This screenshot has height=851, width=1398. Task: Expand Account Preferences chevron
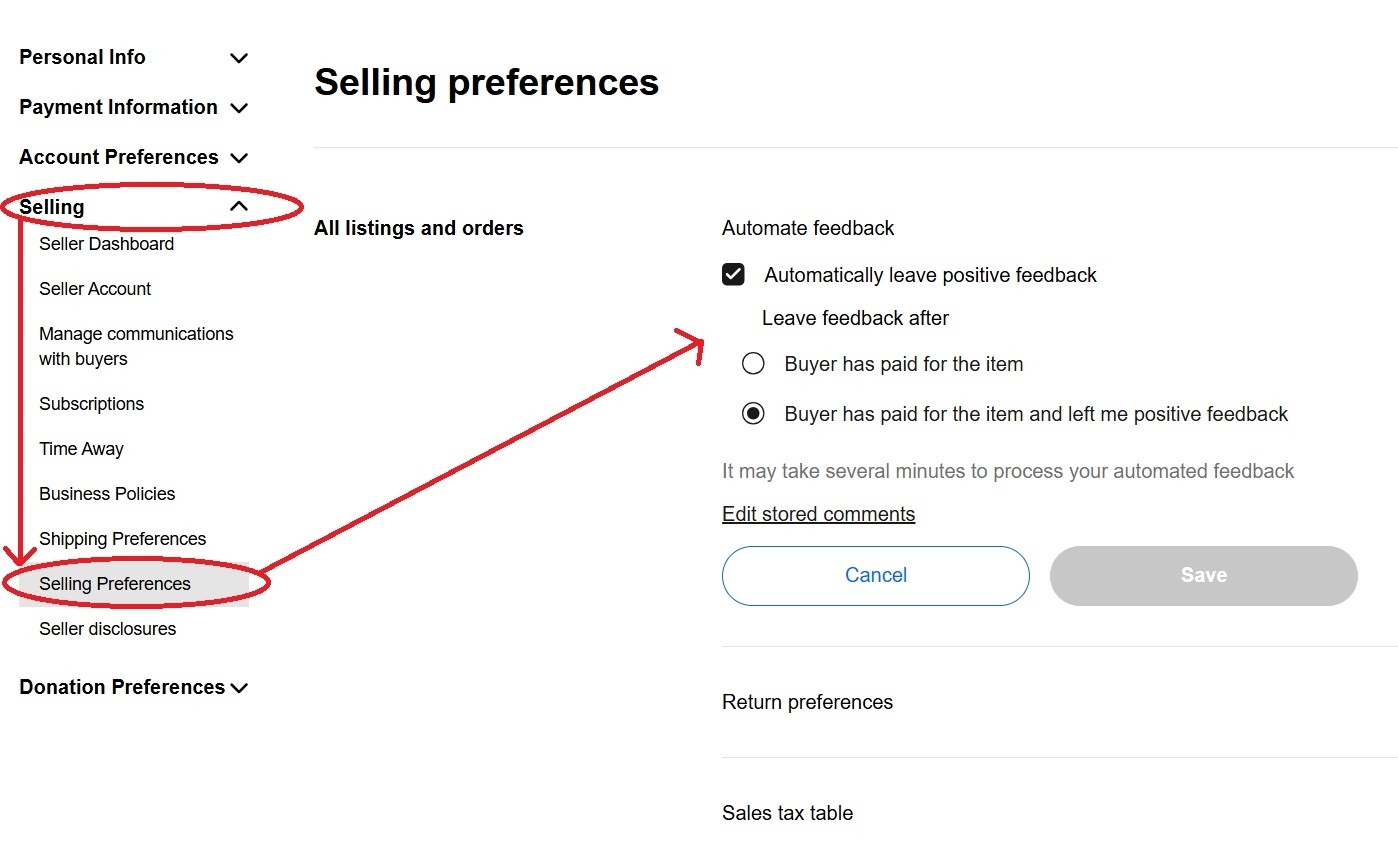click(239, 158)
